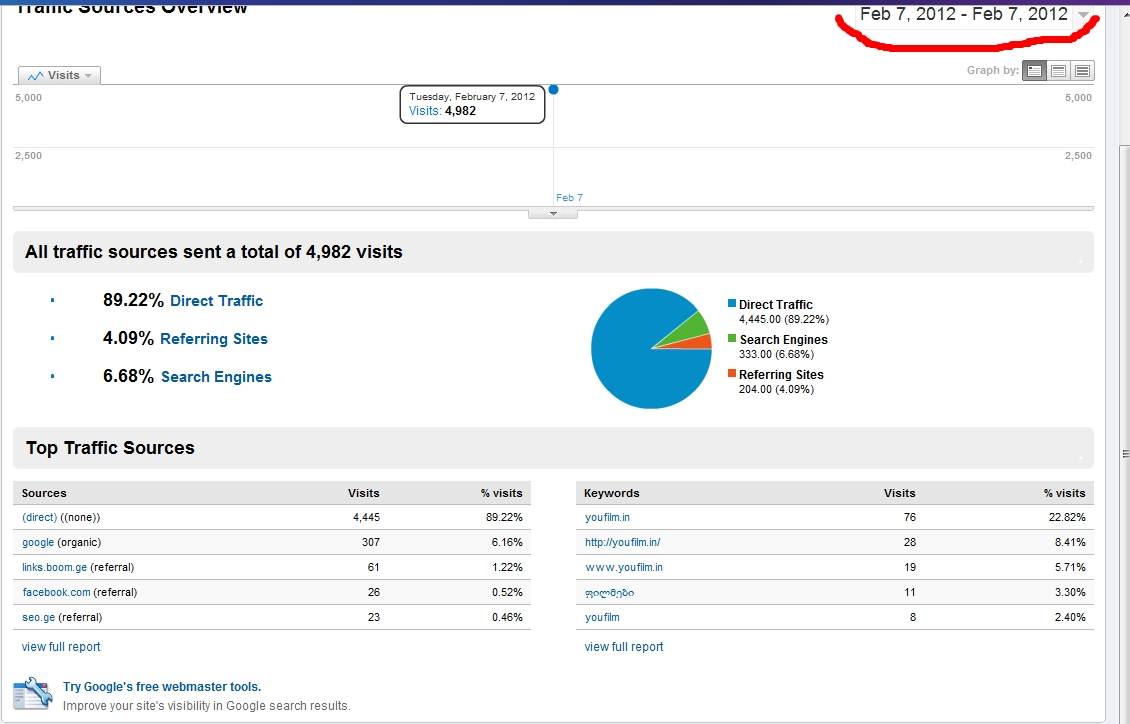Open the http://youfilm.in/ keyword link
Viewport: 1130px width, 724px height.
[x=623, y=542]
